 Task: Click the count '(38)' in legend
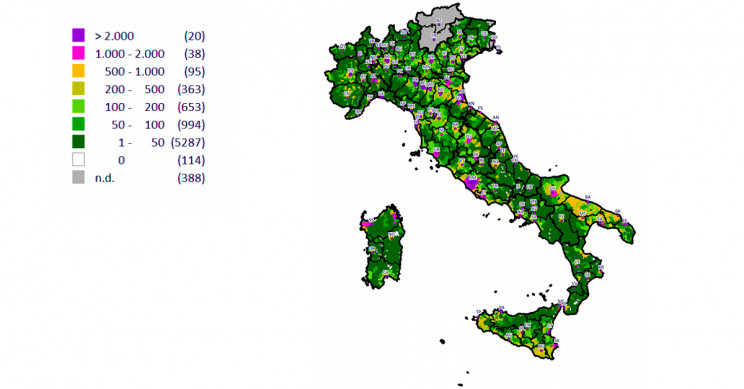(x=195, y=54)
